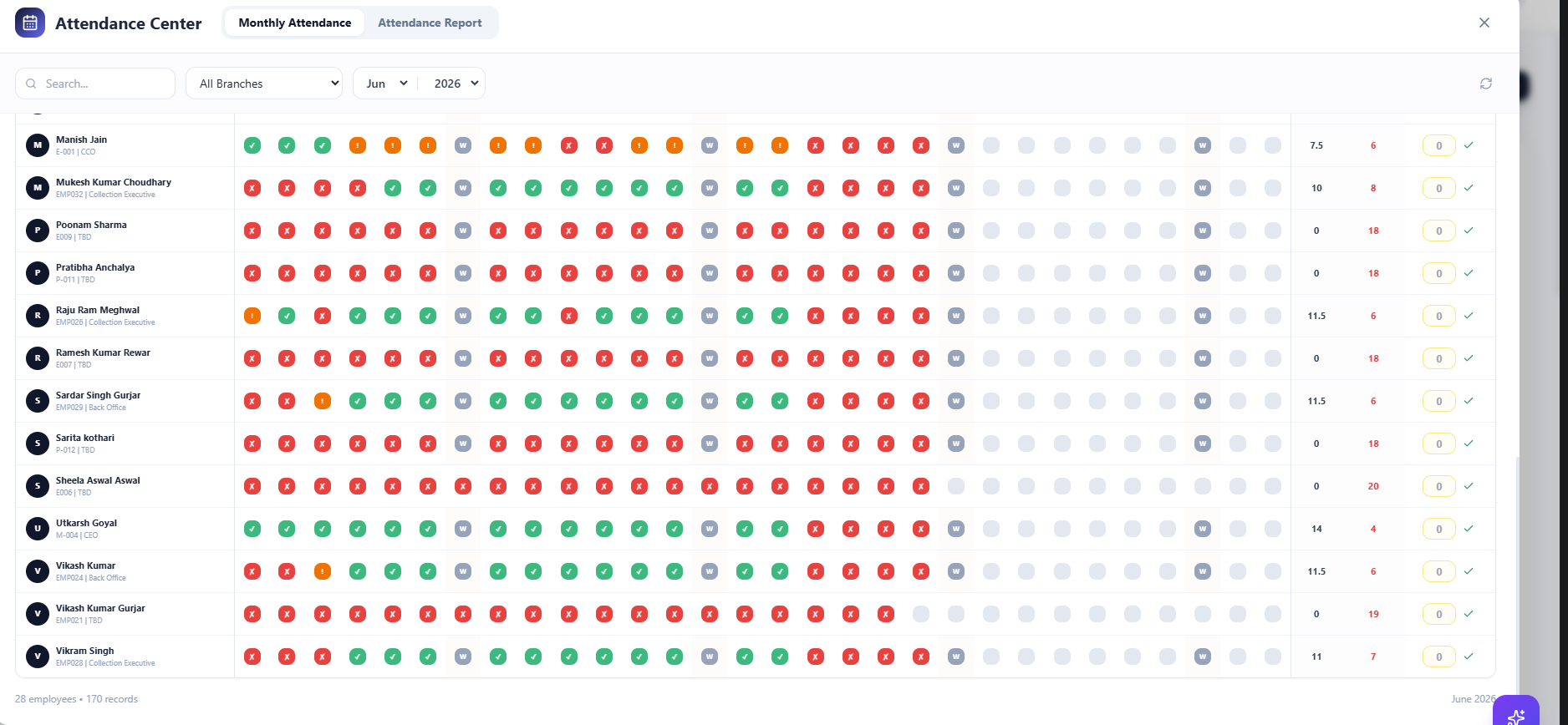Click present total 14 for Utkarsh Goyal
1568x725 pixels.
click(1316, 529)
